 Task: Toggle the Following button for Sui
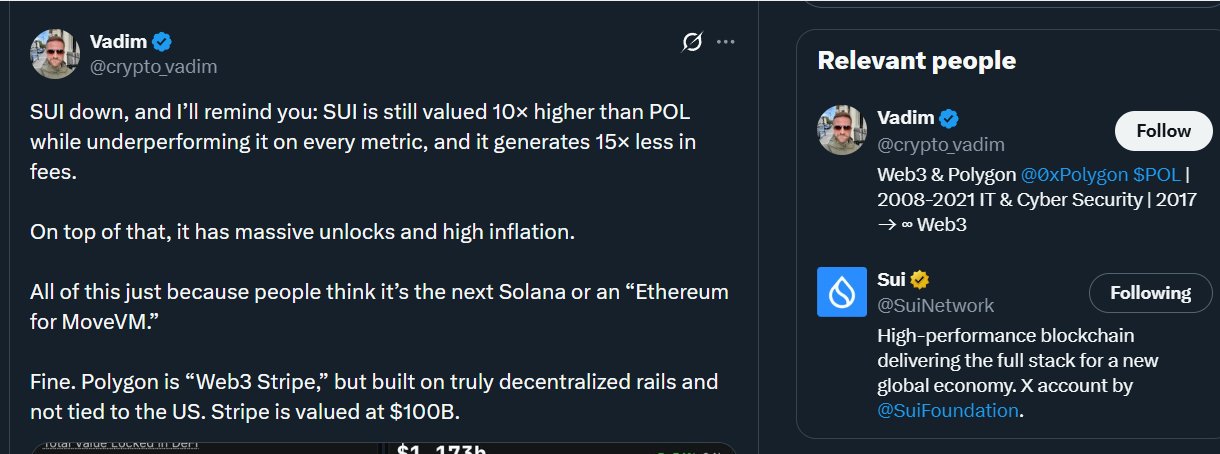(x=1149, y=293)
